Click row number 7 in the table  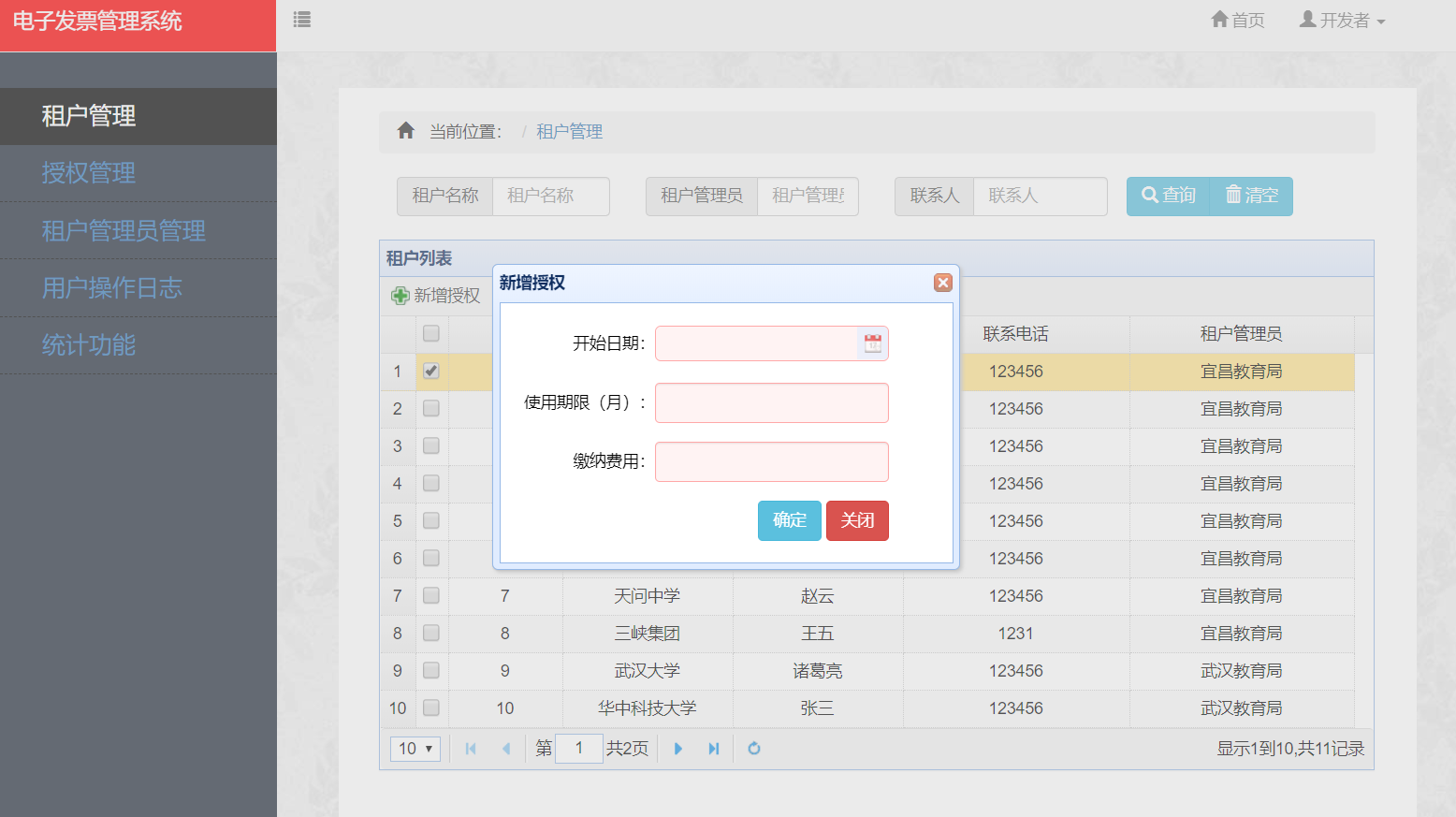[x=398, y=596]
